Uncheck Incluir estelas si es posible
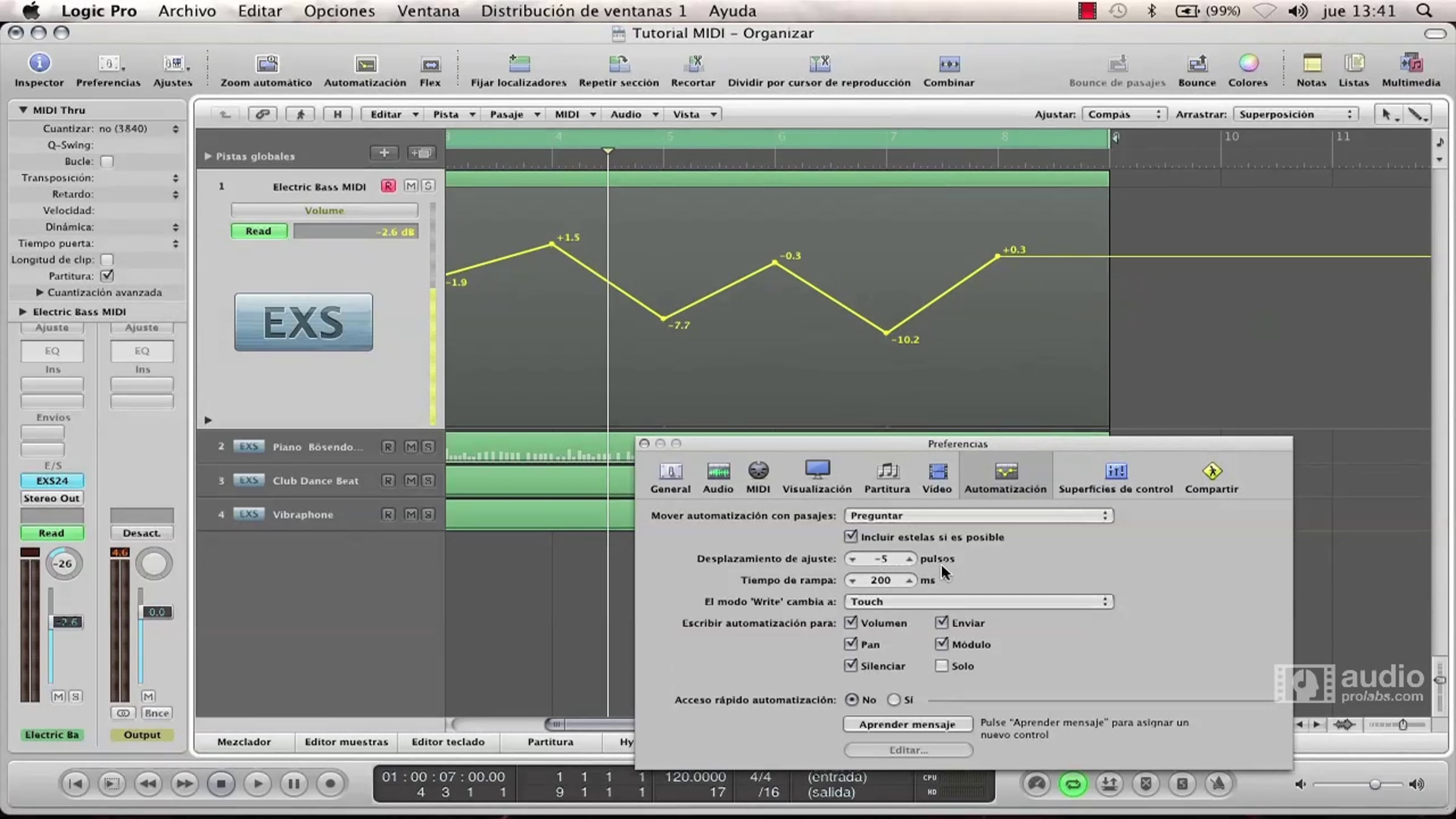 851,536
